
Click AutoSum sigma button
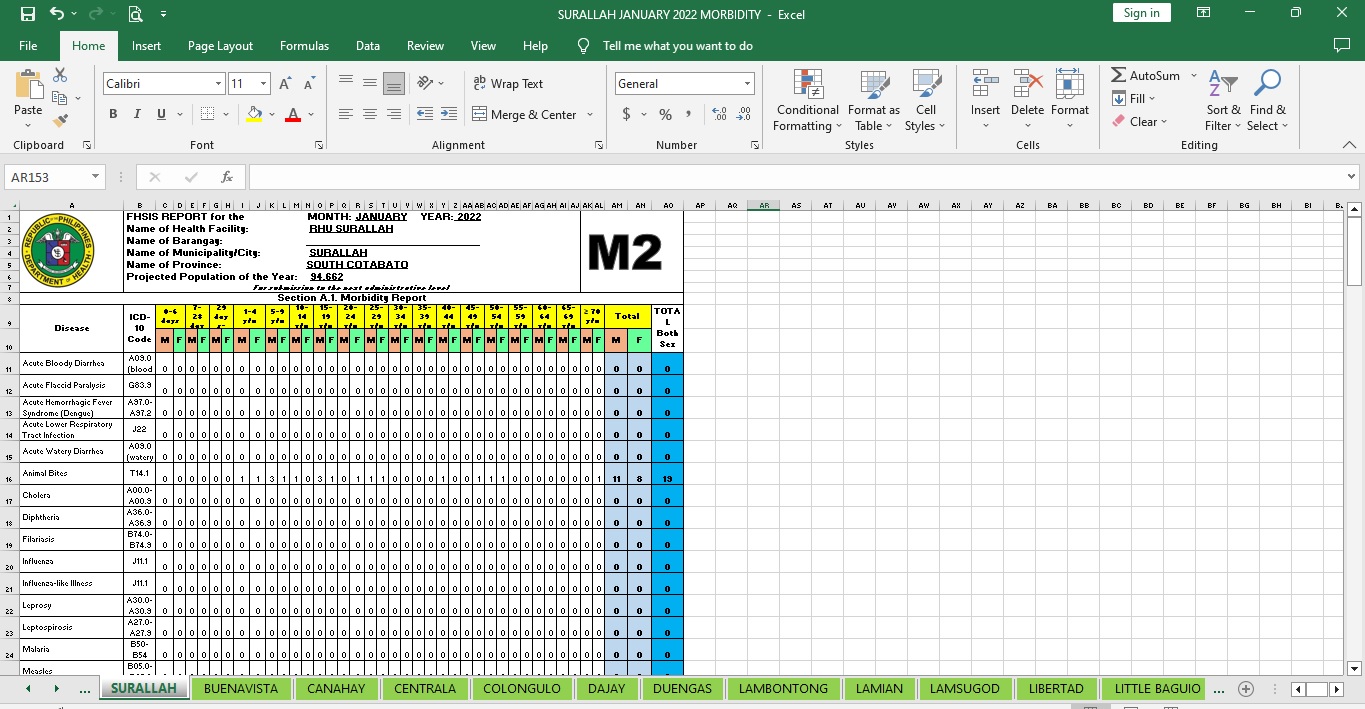click(1146, 75)
